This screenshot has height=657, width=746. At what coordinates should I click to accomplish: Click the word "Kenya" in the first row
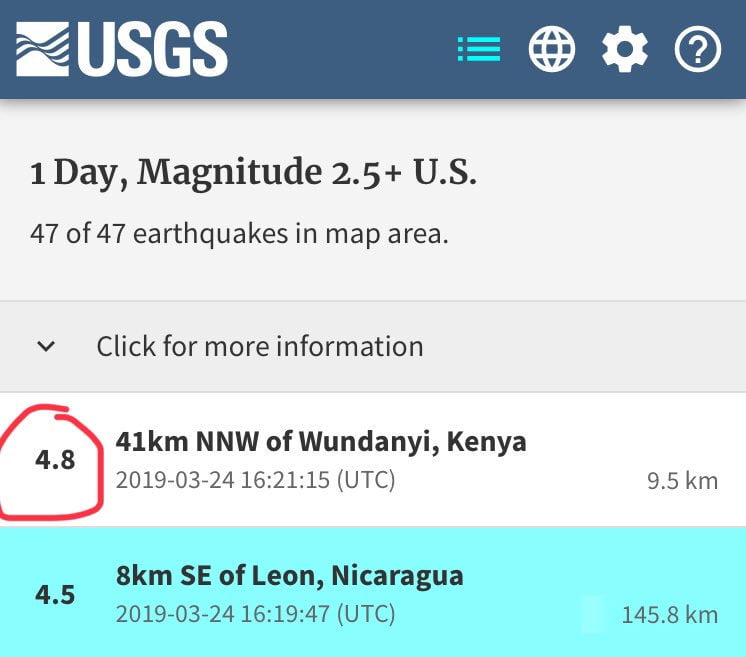489,441
